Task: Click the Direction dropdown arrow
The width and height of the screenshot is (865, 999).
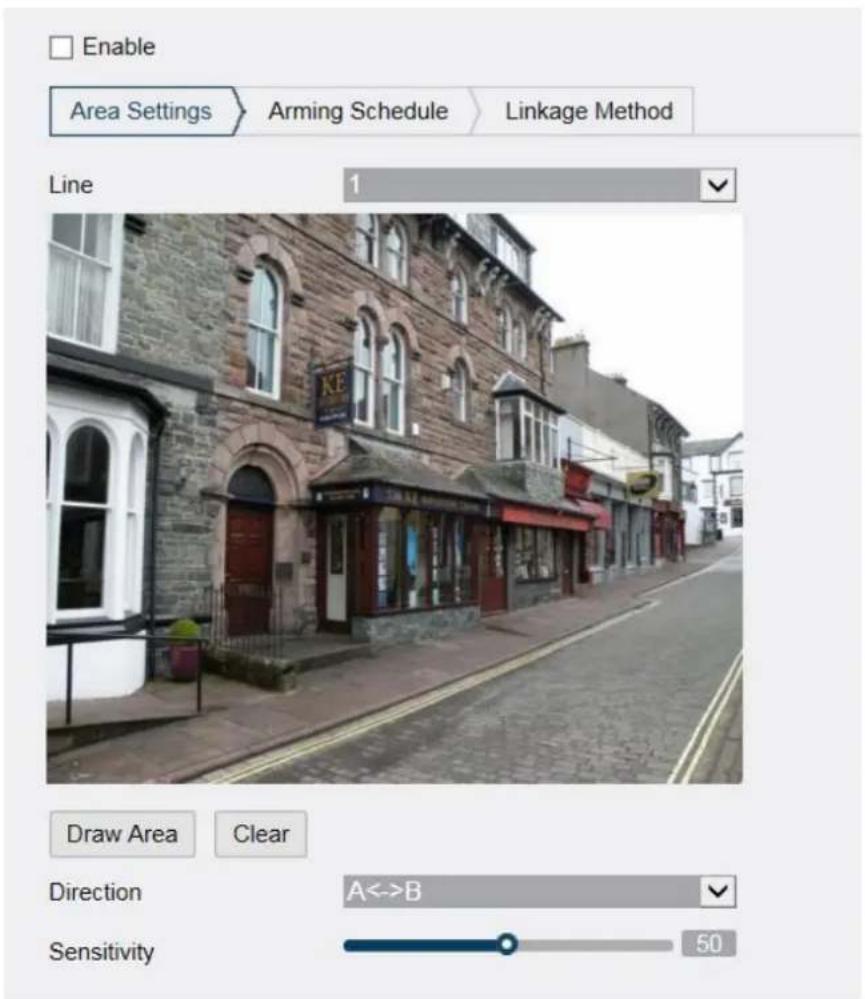Action: tap(718, 891)
